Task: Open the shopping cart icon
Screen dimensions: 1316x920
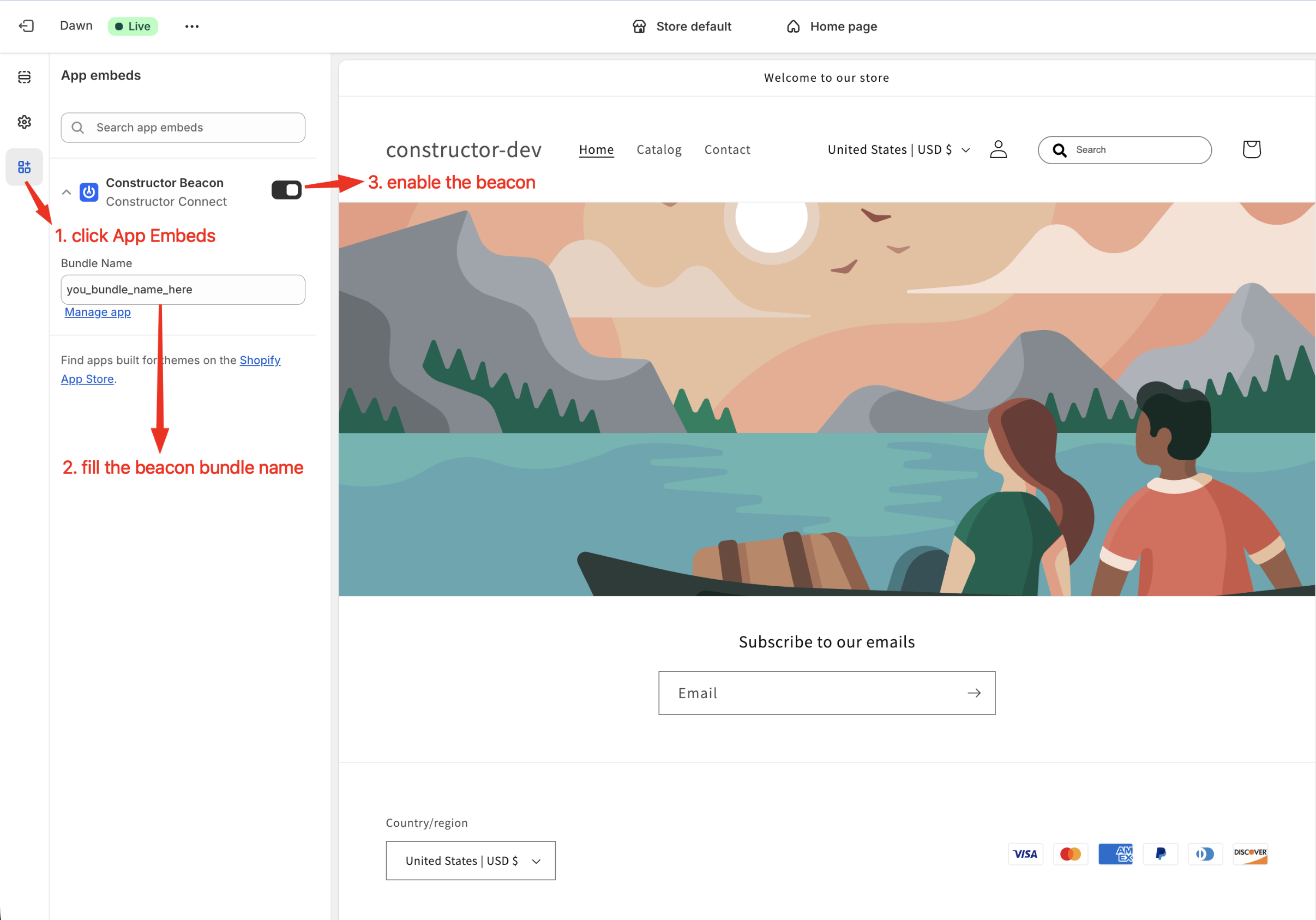Action: (1251, 149)
